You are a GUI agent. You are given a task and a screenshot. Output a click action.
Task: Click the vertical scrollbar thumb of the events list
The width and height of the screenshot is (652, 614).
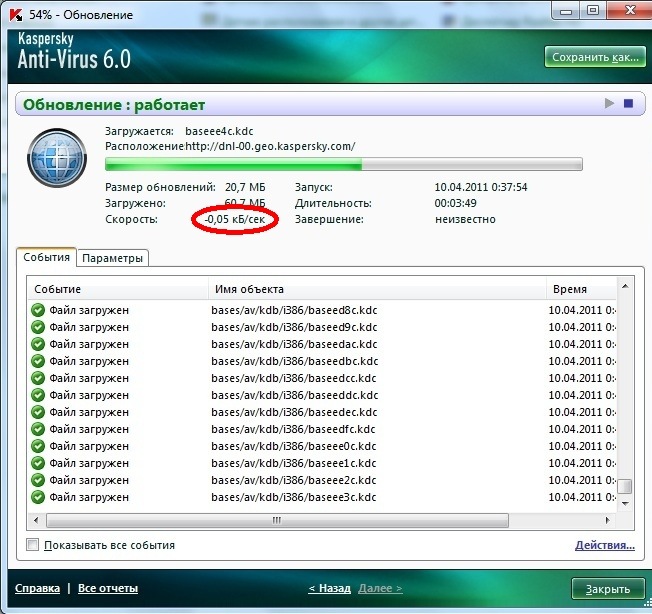625,486
